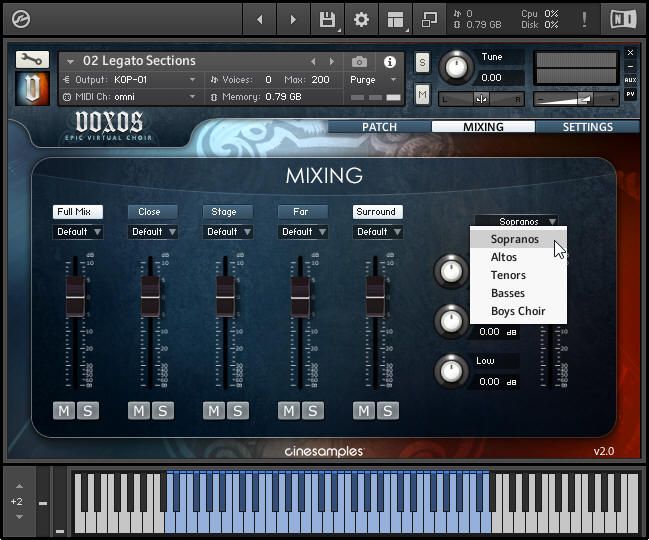Open the Purge menu dropdown

374,79
